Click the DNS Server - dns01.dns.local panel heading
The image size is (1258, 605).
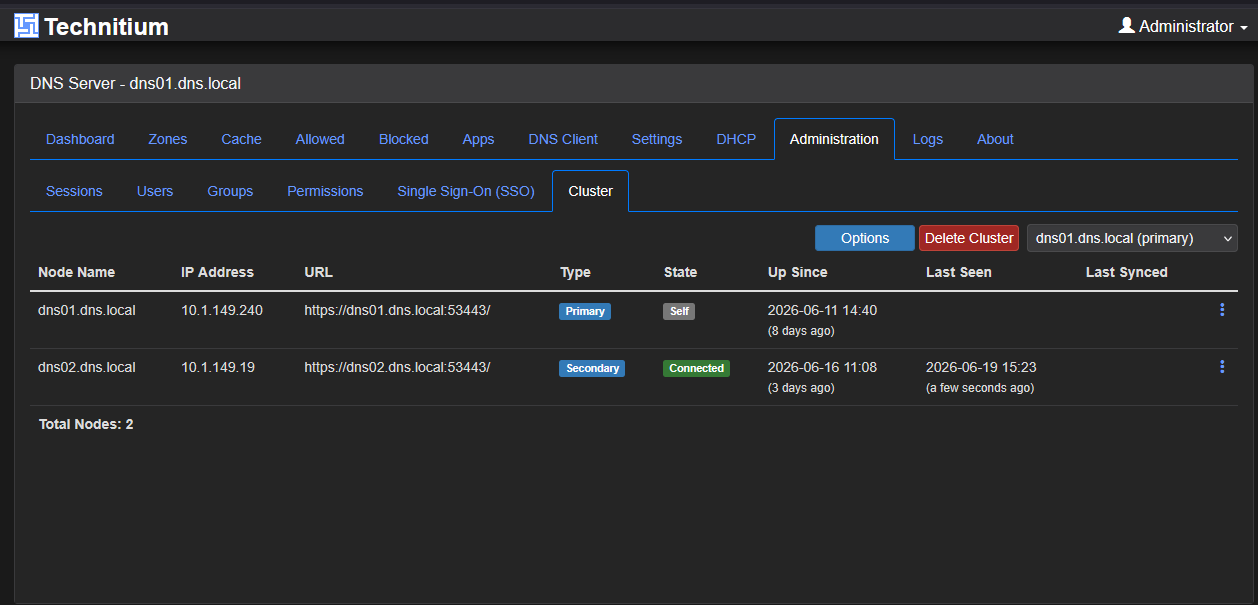(x=135, y=83)
